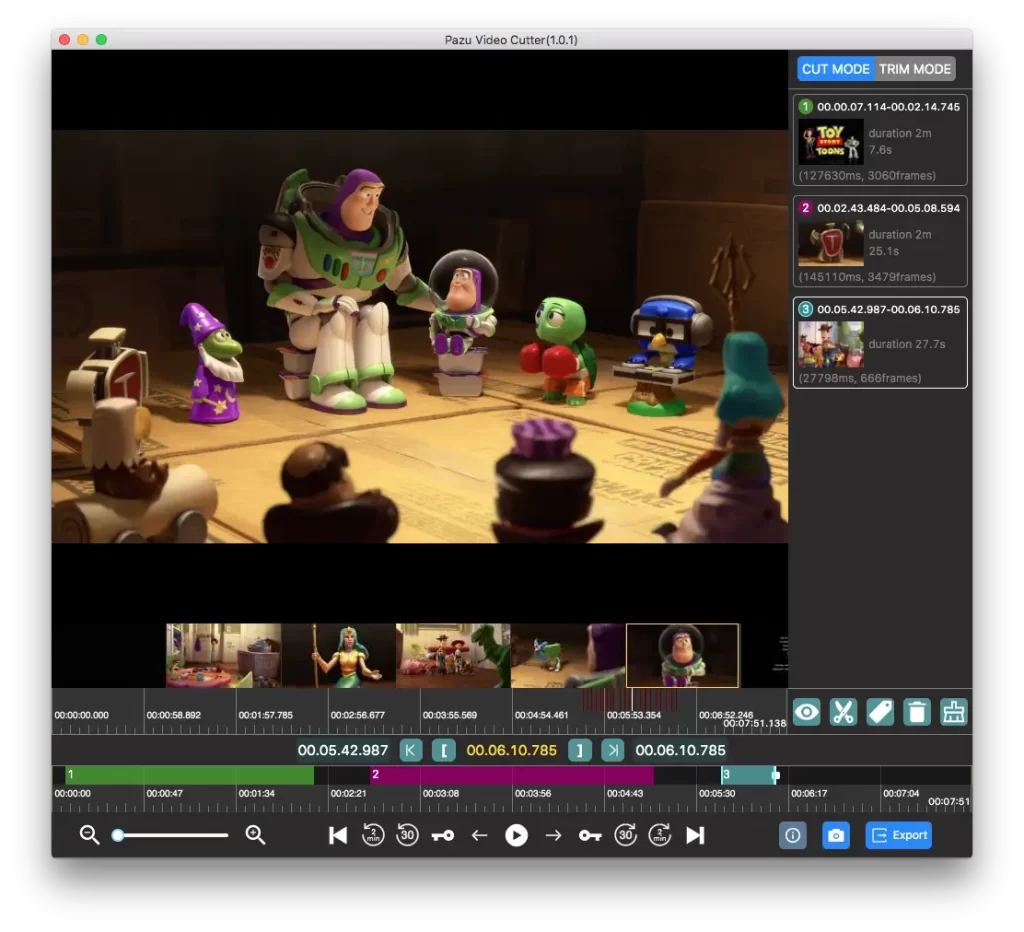Rewind 2 minutes button
Image resolution: width=1024 pixels, height=932 pixels.
point(373,835)
